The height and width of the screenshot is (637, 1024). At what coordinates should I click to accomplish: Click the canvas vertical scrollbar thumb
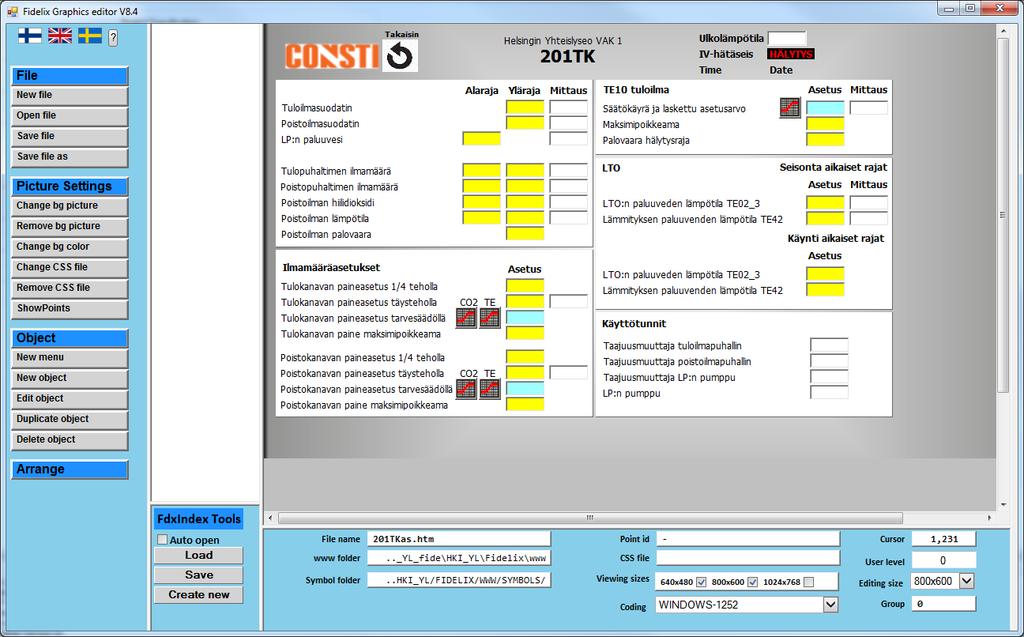pyautogui.click(x=1003, y=215)
